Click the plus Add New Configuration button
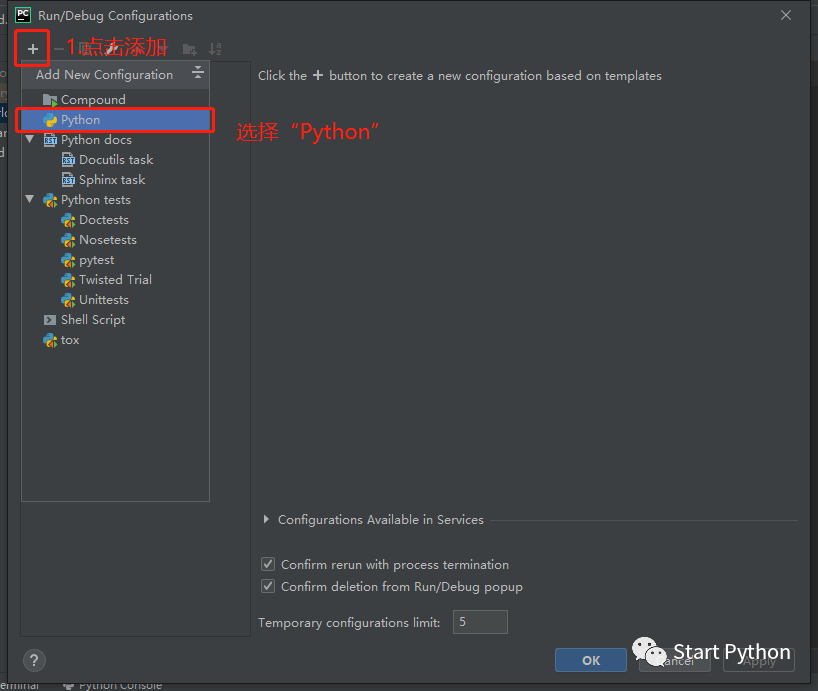Screen dimensions: 818x691 [x=33, y=49]
